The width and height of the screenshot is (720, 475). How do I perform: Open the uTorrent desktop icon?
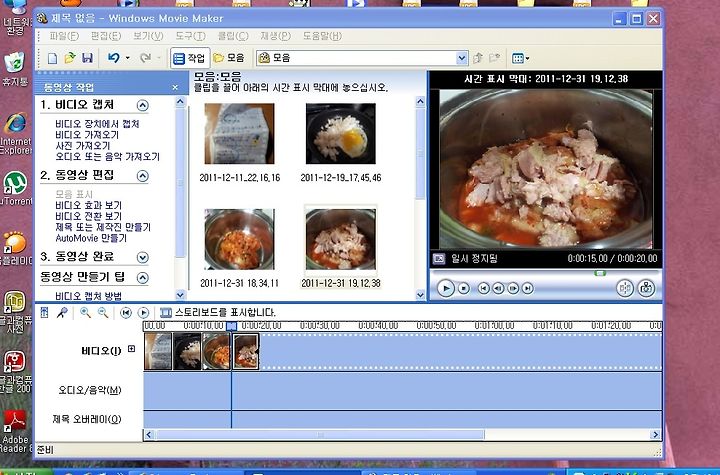[x=16, y=188]
